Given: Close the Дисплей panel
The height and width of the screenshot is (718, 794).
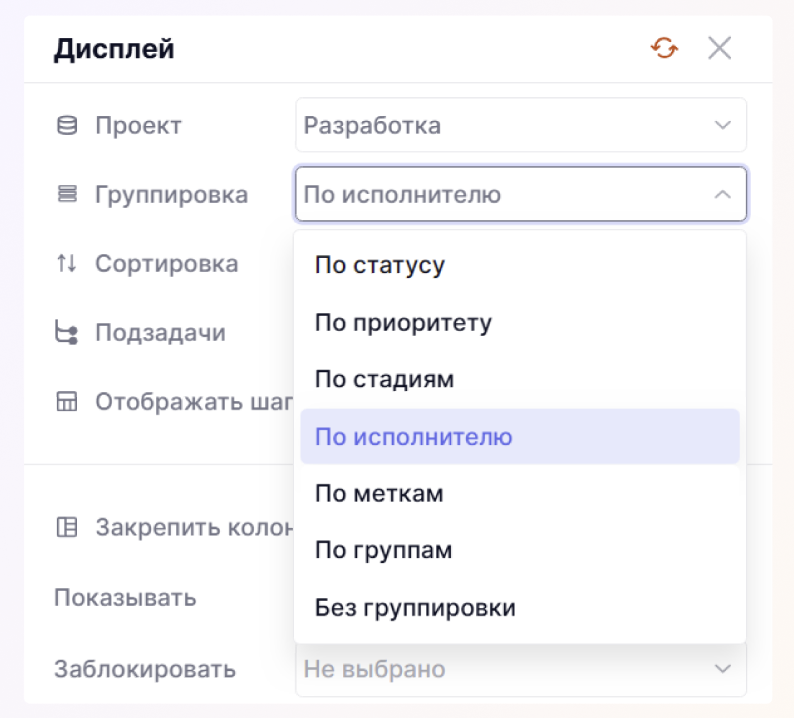Looking at the screenshot, I should pos(720,48).
